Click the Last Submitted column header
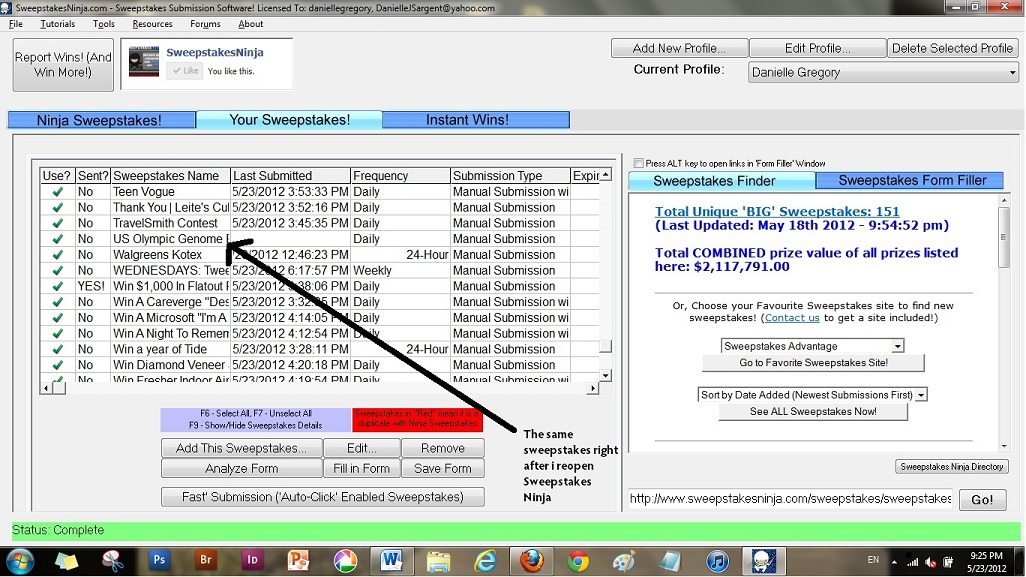 (290, 175)
